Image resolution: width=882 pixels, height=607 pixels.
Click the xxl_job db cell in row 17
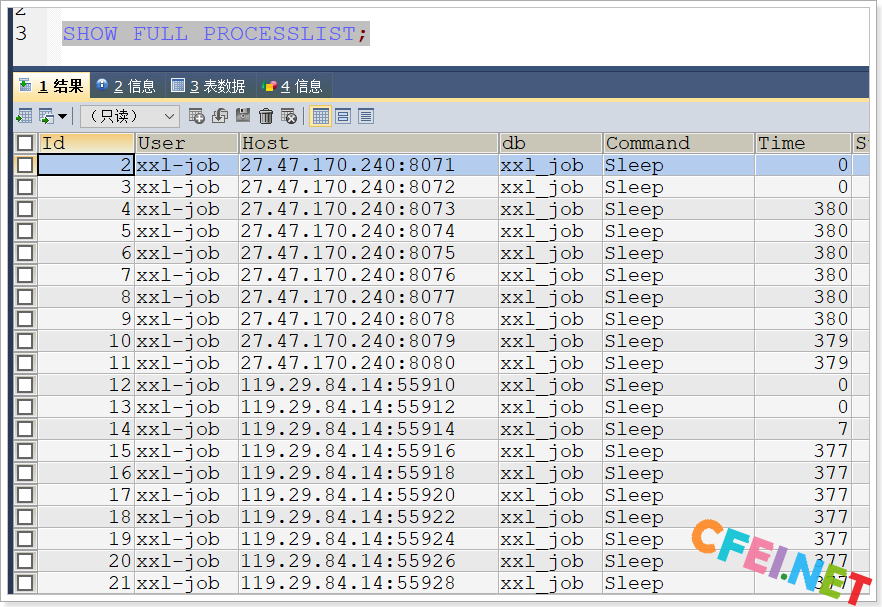pyautogui.click(x=550, y=495)
